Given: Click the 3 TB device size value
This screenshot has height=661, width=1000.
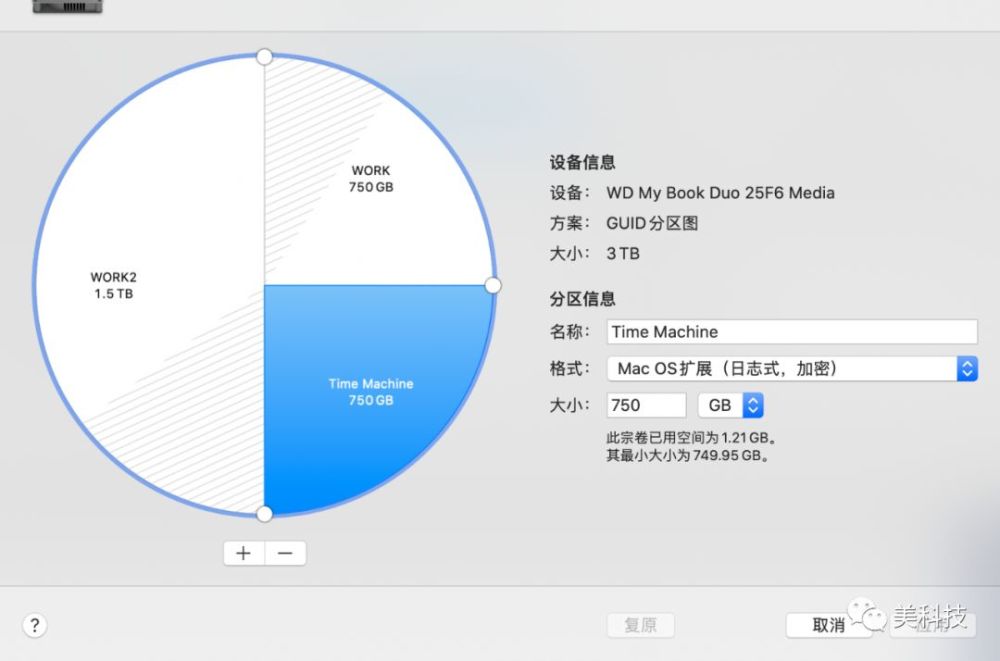Looking at the screenshot, I should click(x=622, y=254).
